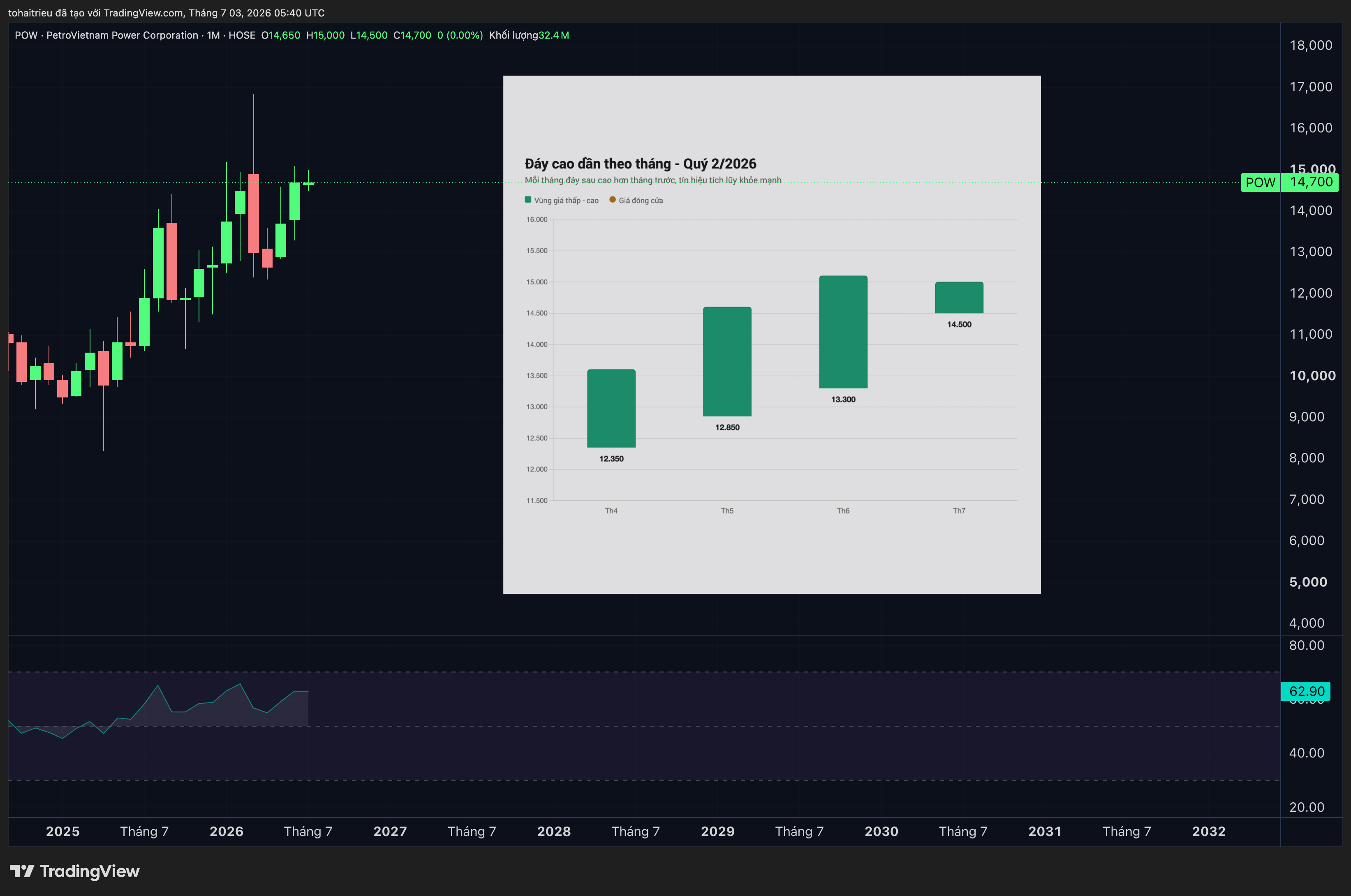Click the Th7 green bar in inset chart
1351x896 pixels.
pos(959,298)
